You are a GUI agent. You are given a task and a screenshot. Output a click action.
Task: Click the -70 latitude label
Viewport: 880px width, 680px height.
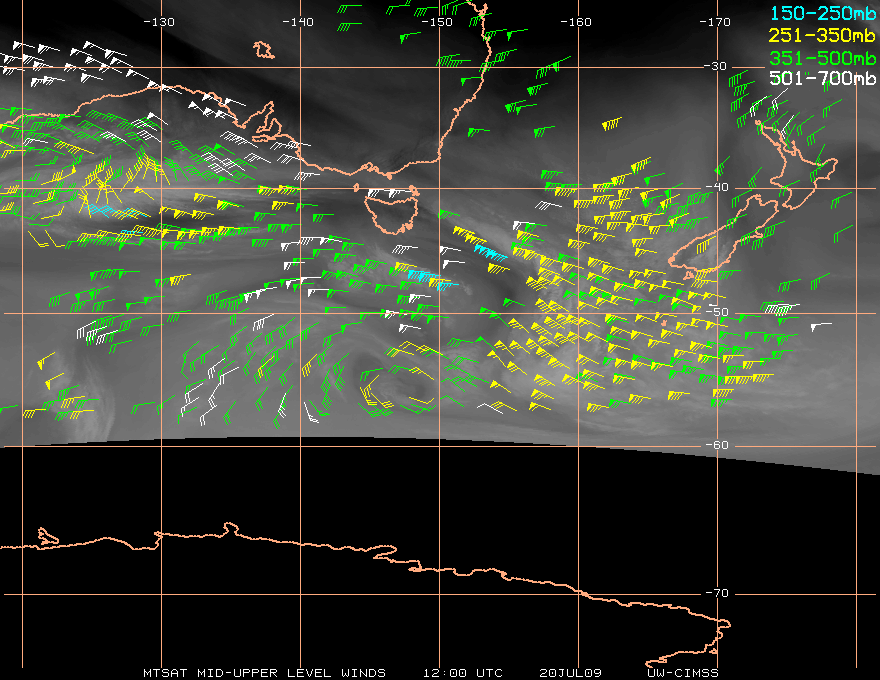[x=717, y=593]
